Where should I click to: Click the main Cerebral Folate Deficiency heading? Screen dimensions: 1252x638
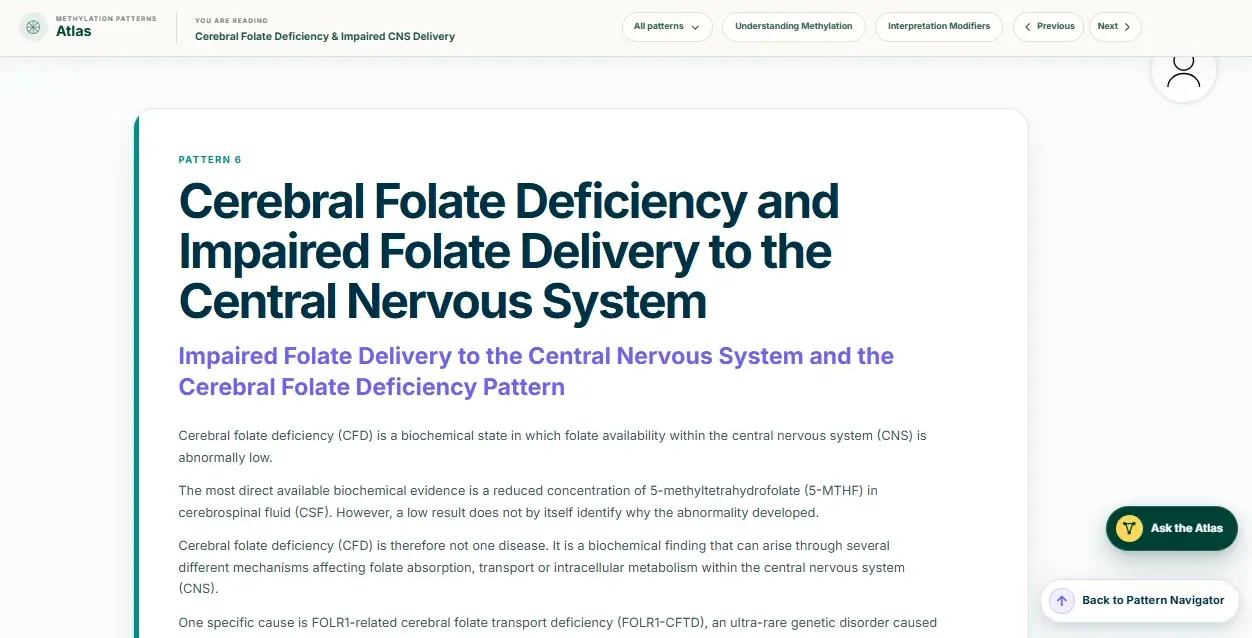508,251
